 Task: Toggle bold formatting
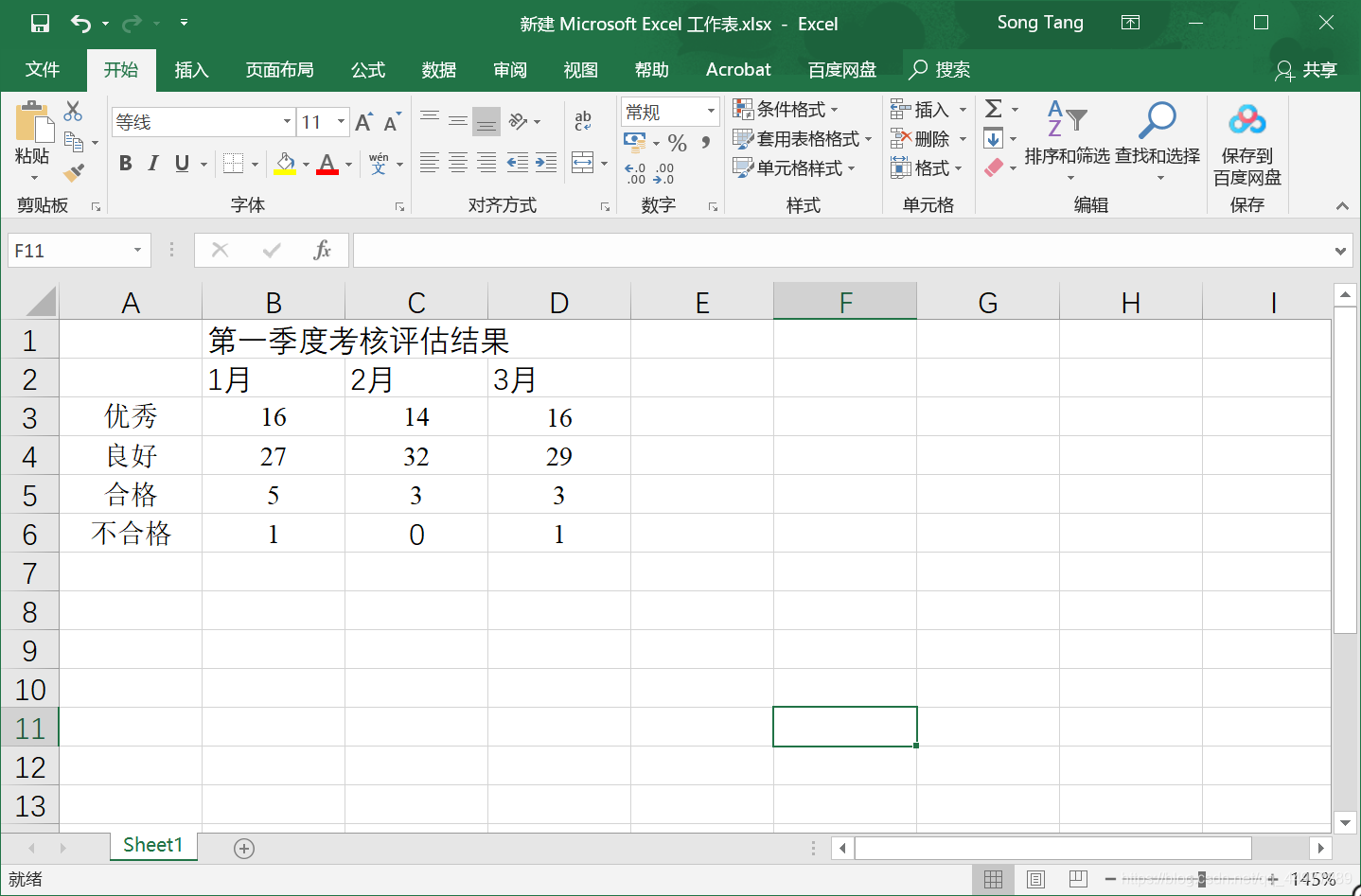pyautogui.click(x=125, y=164)
